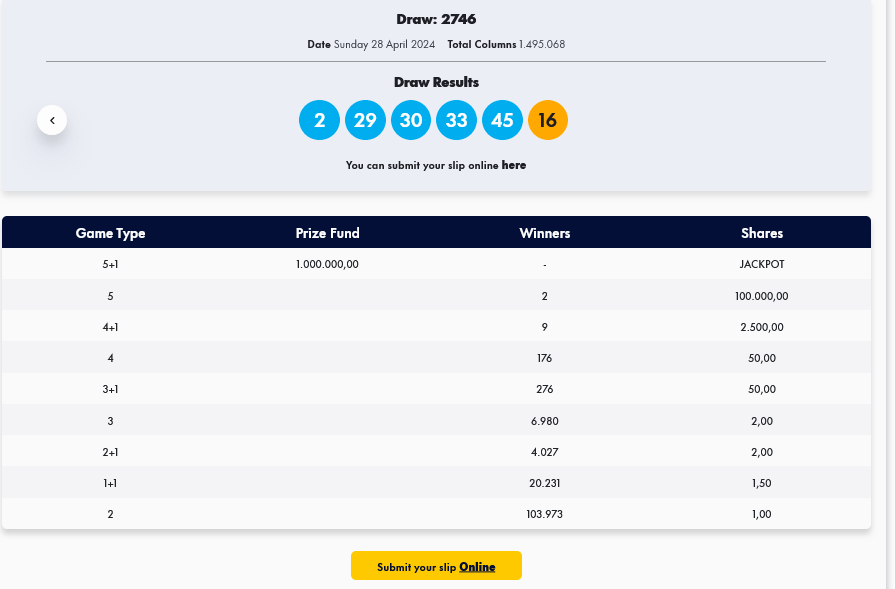Image resolution: width=895 pixels, height=589 pixels.
Task: Click the previous draw arrow button
Action: (x=52, y=120)
